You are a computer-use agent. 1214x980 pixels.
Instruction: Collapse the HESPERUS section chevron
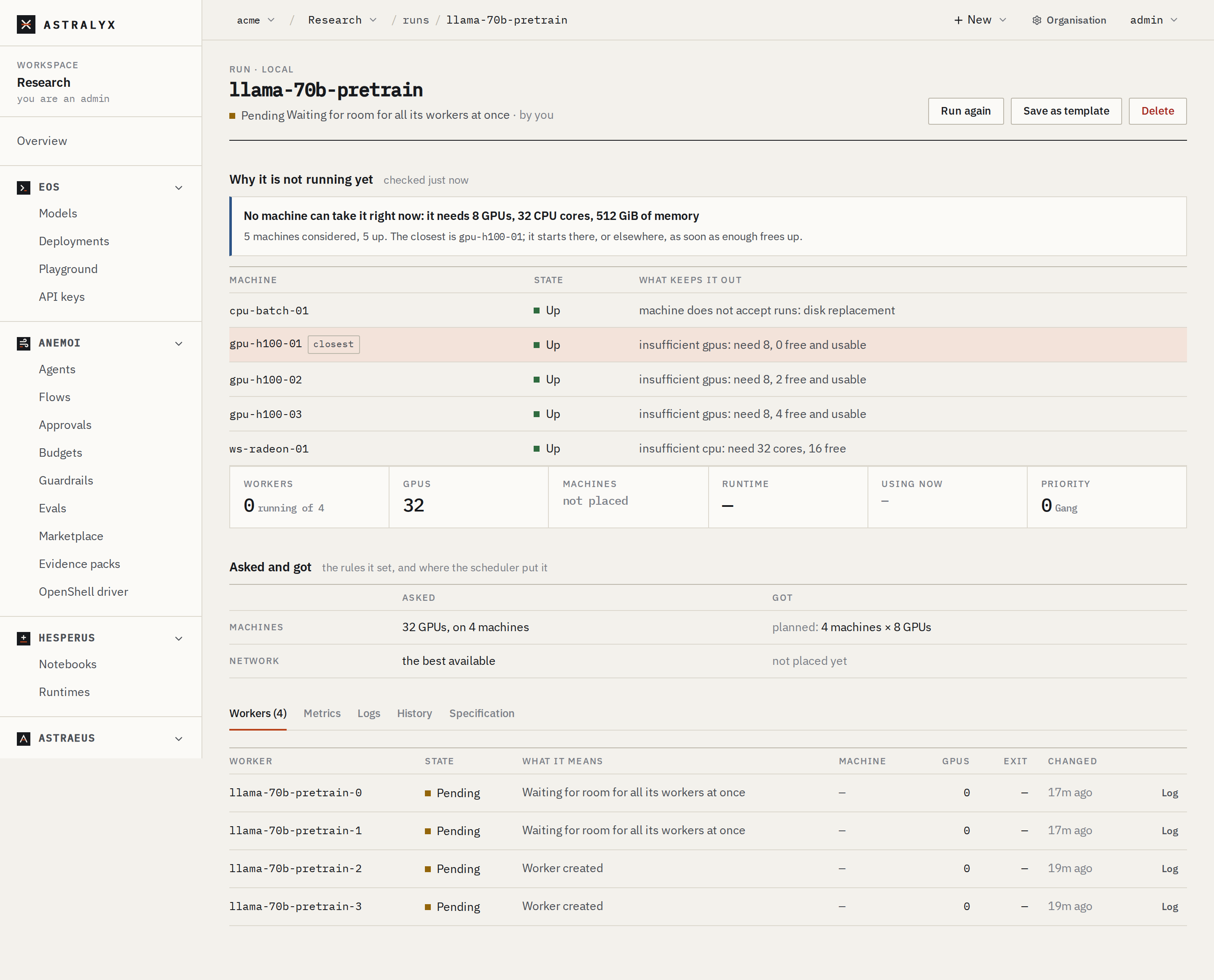pos(179,638)
